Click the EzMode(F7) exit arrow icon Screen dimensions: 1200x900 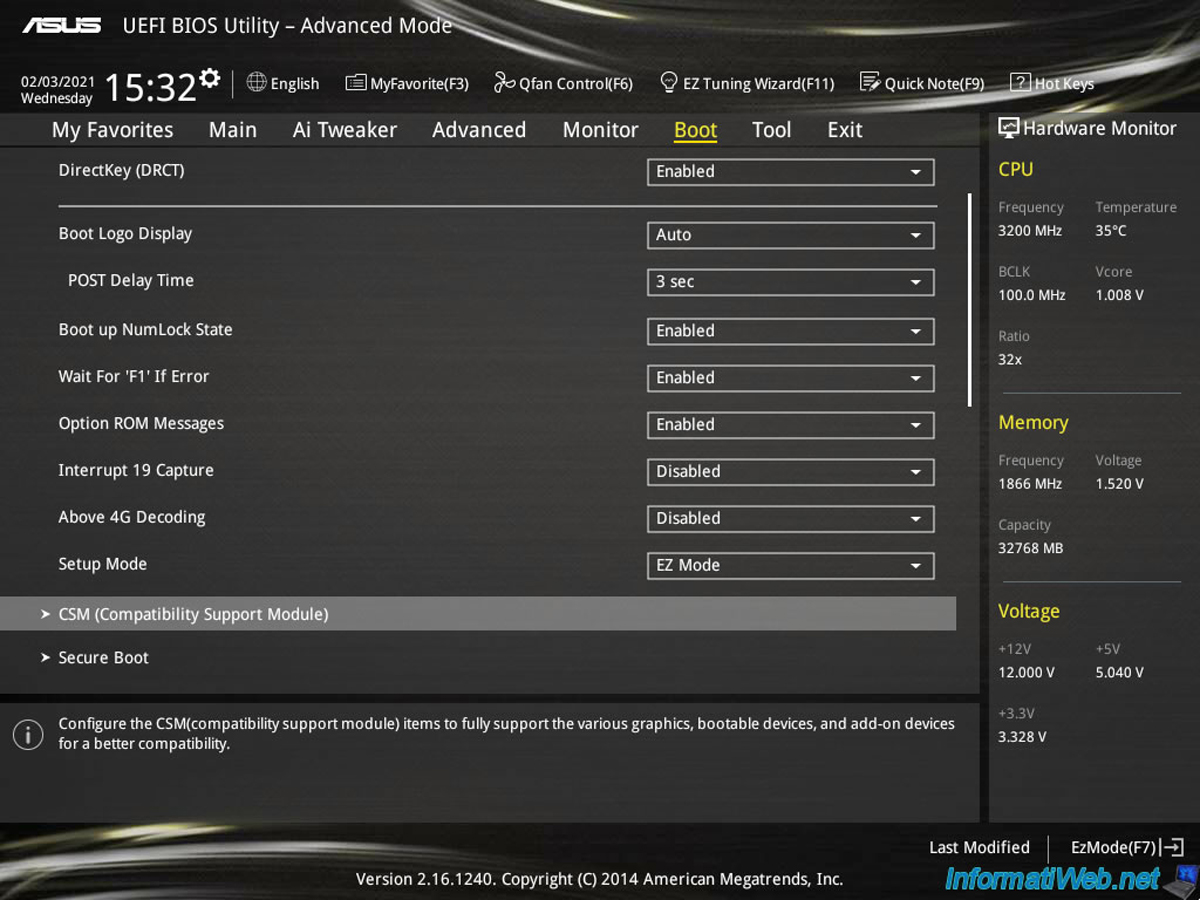(x=1173, y=847)
